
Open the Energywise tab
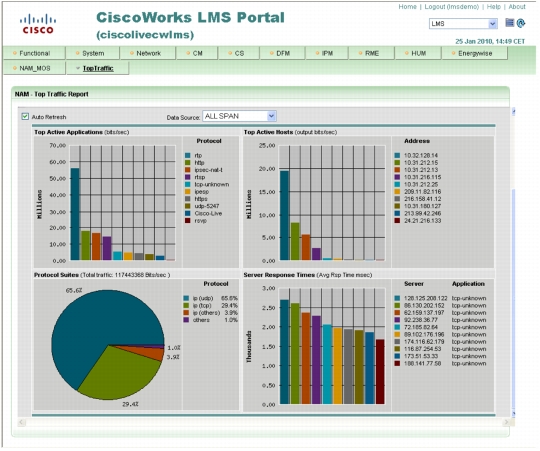475,53
